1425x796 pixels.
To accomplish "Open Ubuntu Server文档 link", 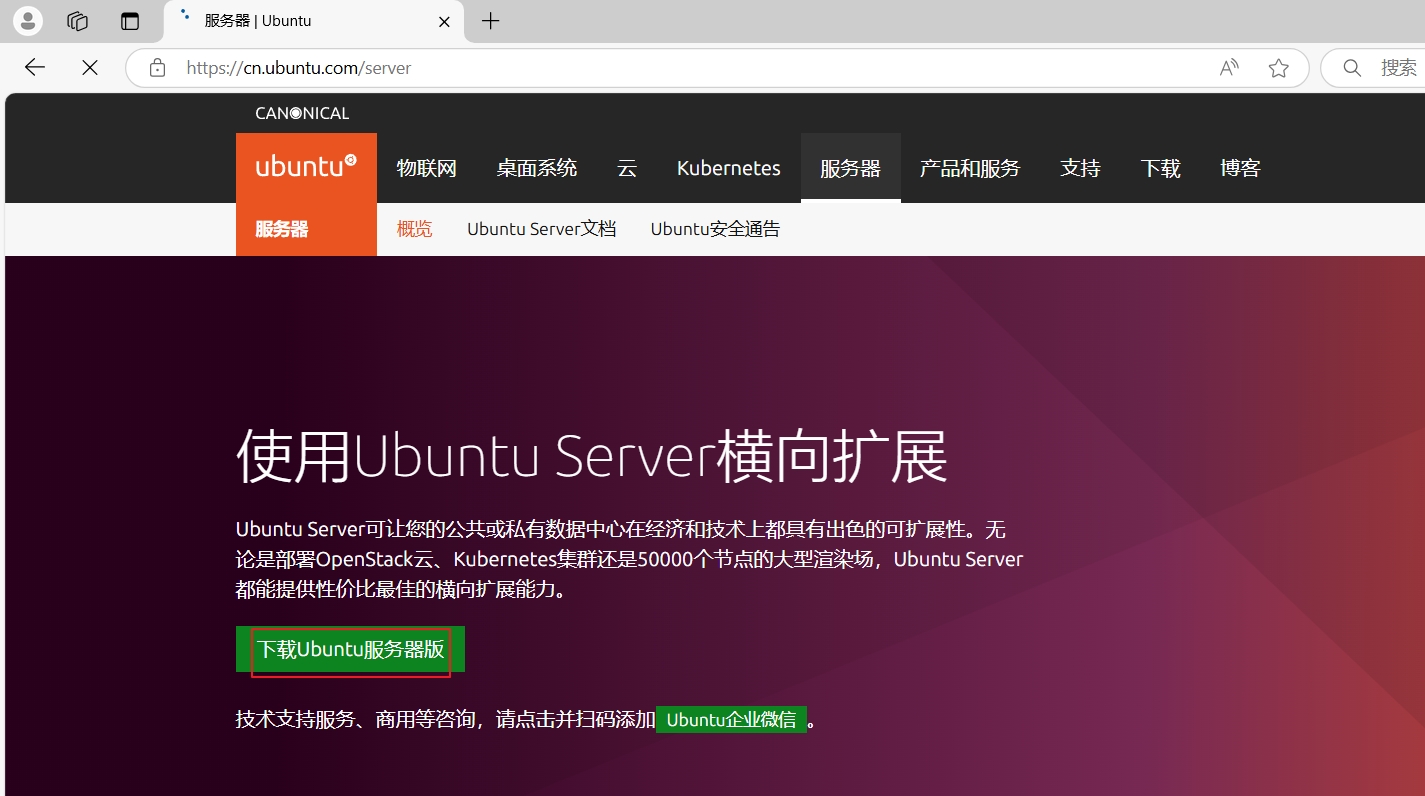I will click(542, 229).
